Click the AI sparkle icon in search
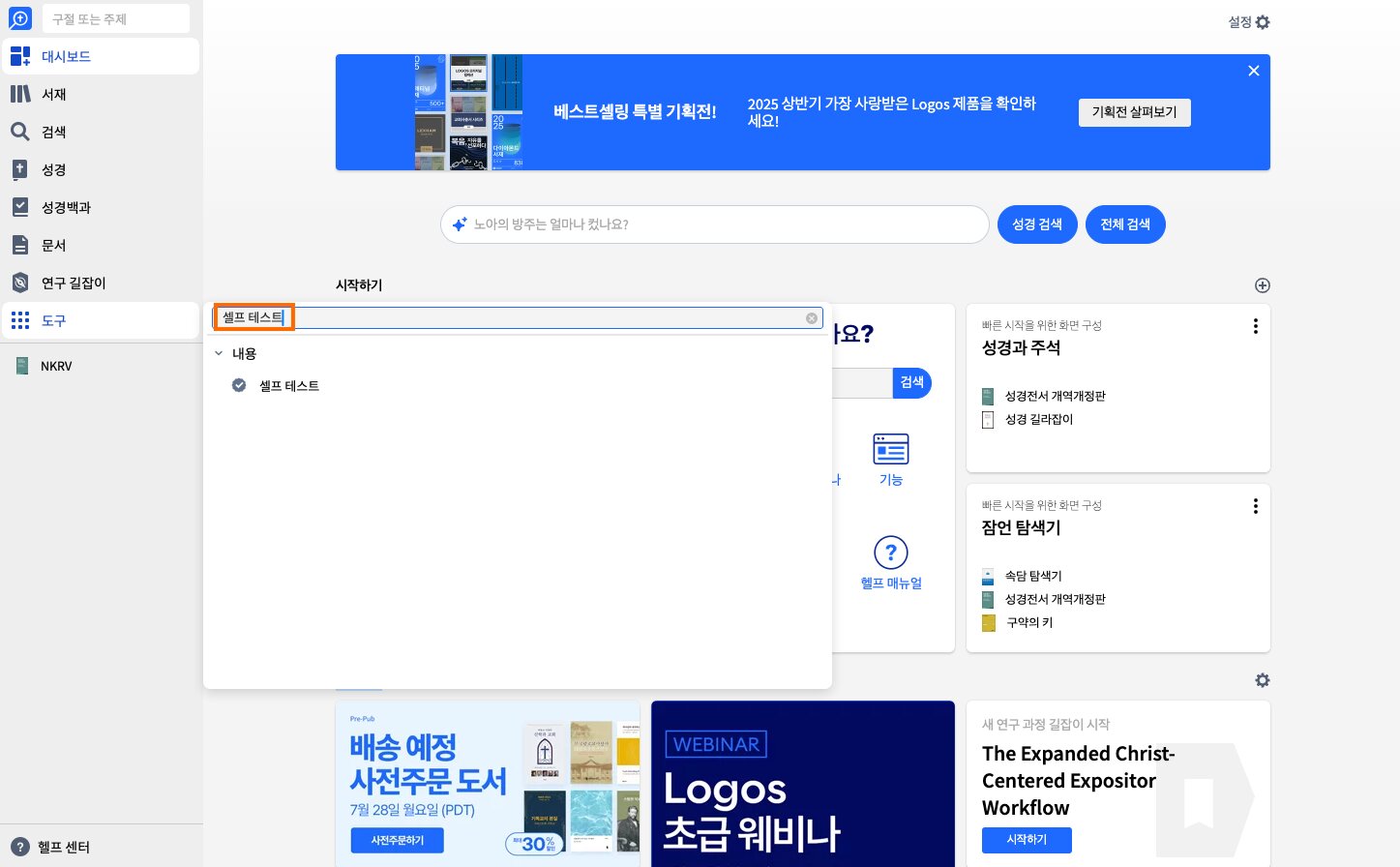 pyautogui.click(x=460, y=224)
